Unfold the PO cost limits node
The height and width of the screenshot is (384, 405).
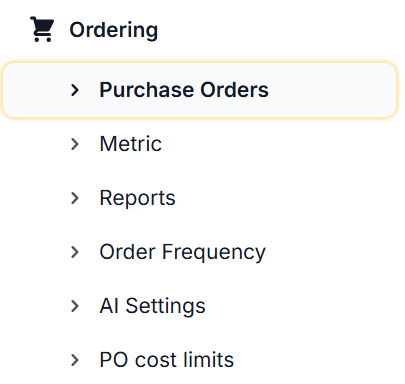pyautogui.click(x=75, y=360)
